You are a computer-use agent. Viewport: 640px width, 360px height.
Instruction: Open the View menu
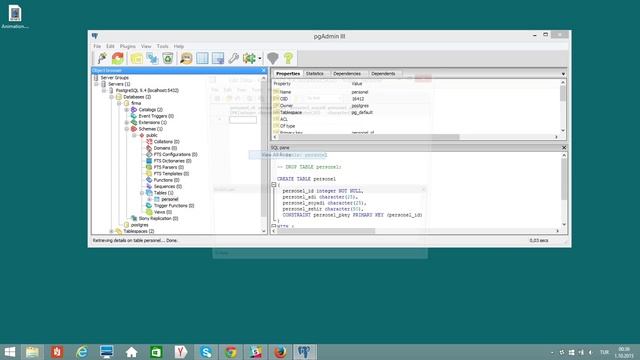coord(146,46)
